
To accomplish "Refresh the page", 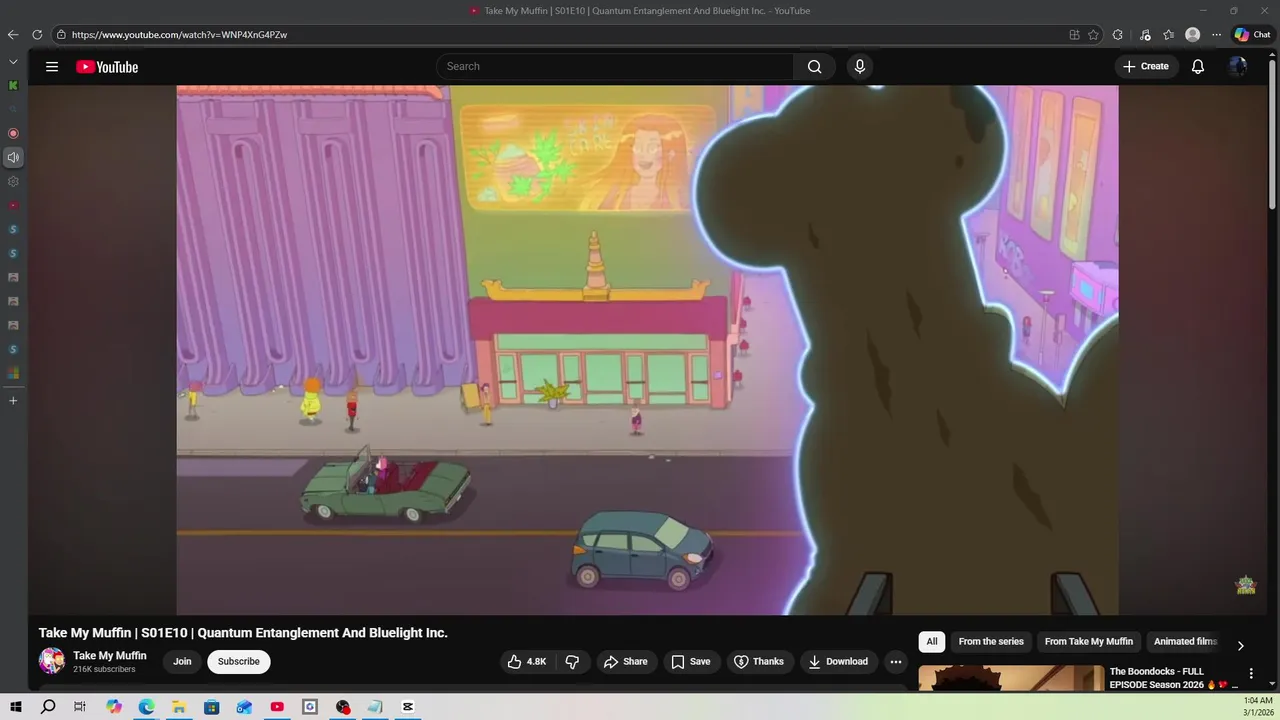I will click(x=37, y=34).
